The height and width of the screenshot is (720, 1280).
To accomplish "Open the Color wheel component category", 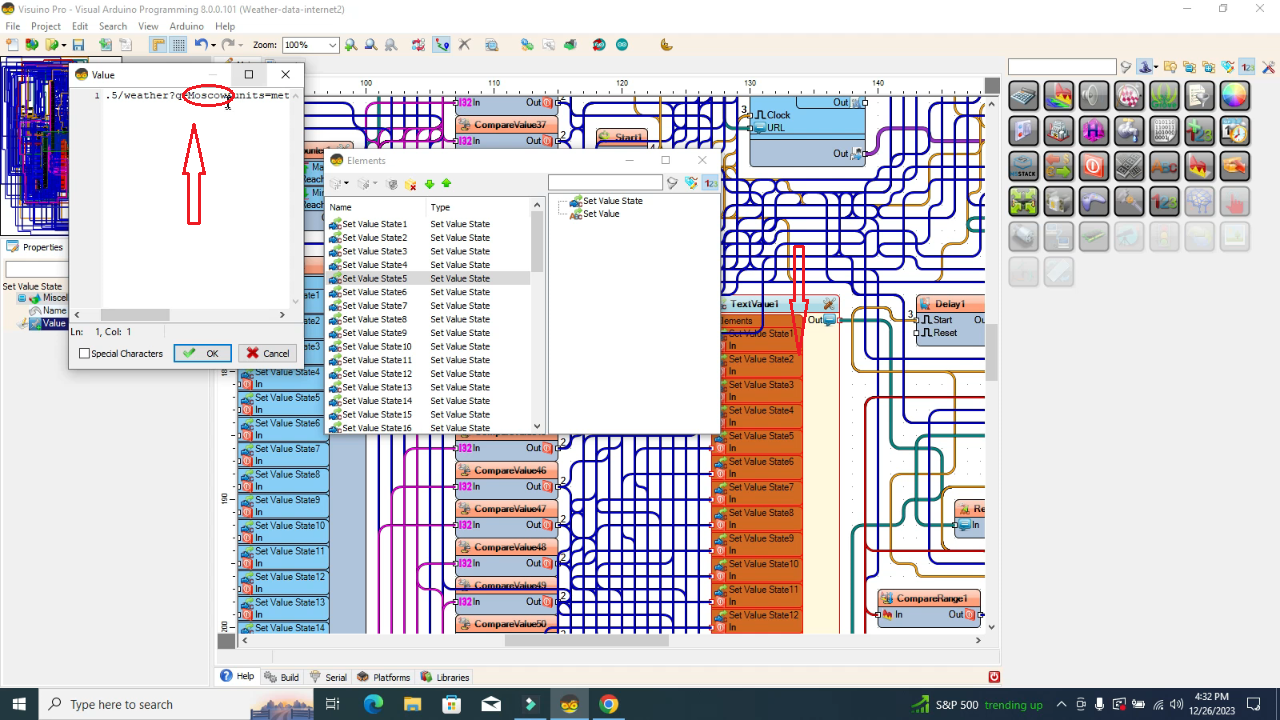I will tap(1235, 96).
